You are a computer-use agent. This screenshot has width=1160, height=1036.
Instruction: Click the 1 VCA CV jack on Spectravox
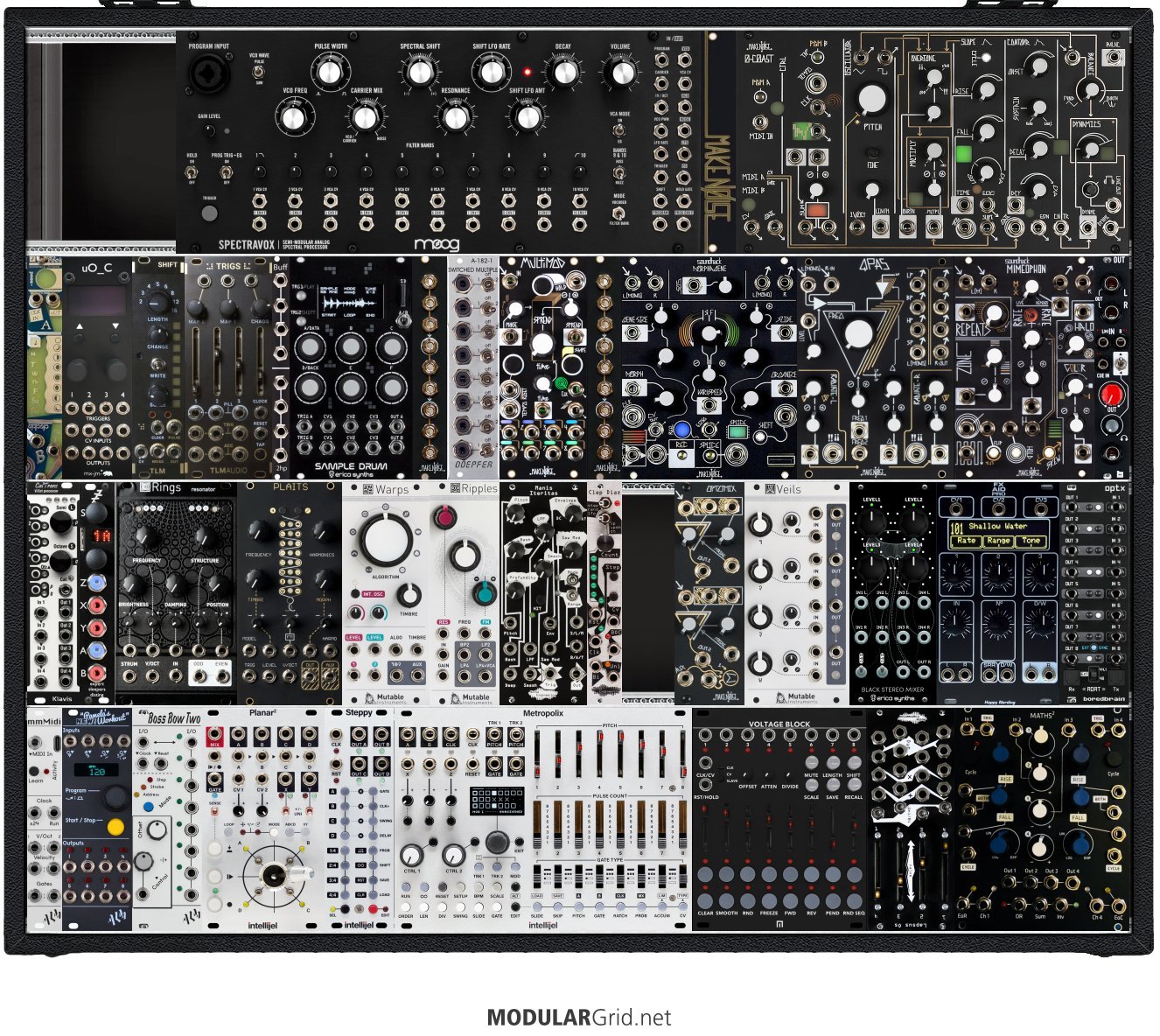pyautogui.click(x=260, y=200)
